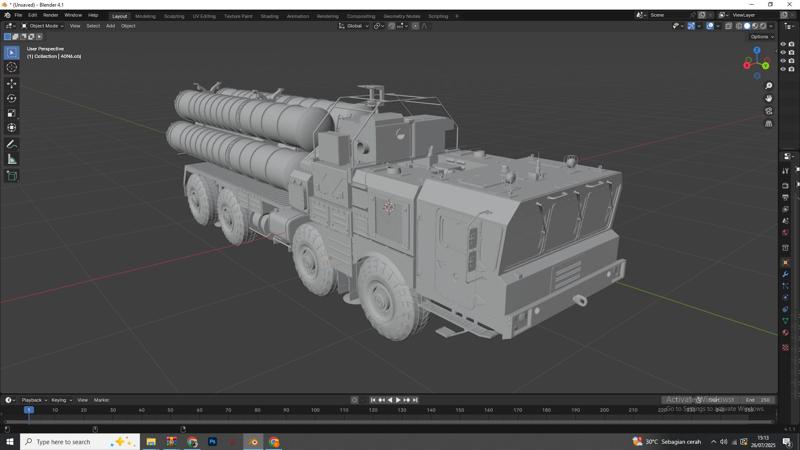Switch to the Modeling workspace tab
This screenshot has height=450, width=800.
pos(145,16)
